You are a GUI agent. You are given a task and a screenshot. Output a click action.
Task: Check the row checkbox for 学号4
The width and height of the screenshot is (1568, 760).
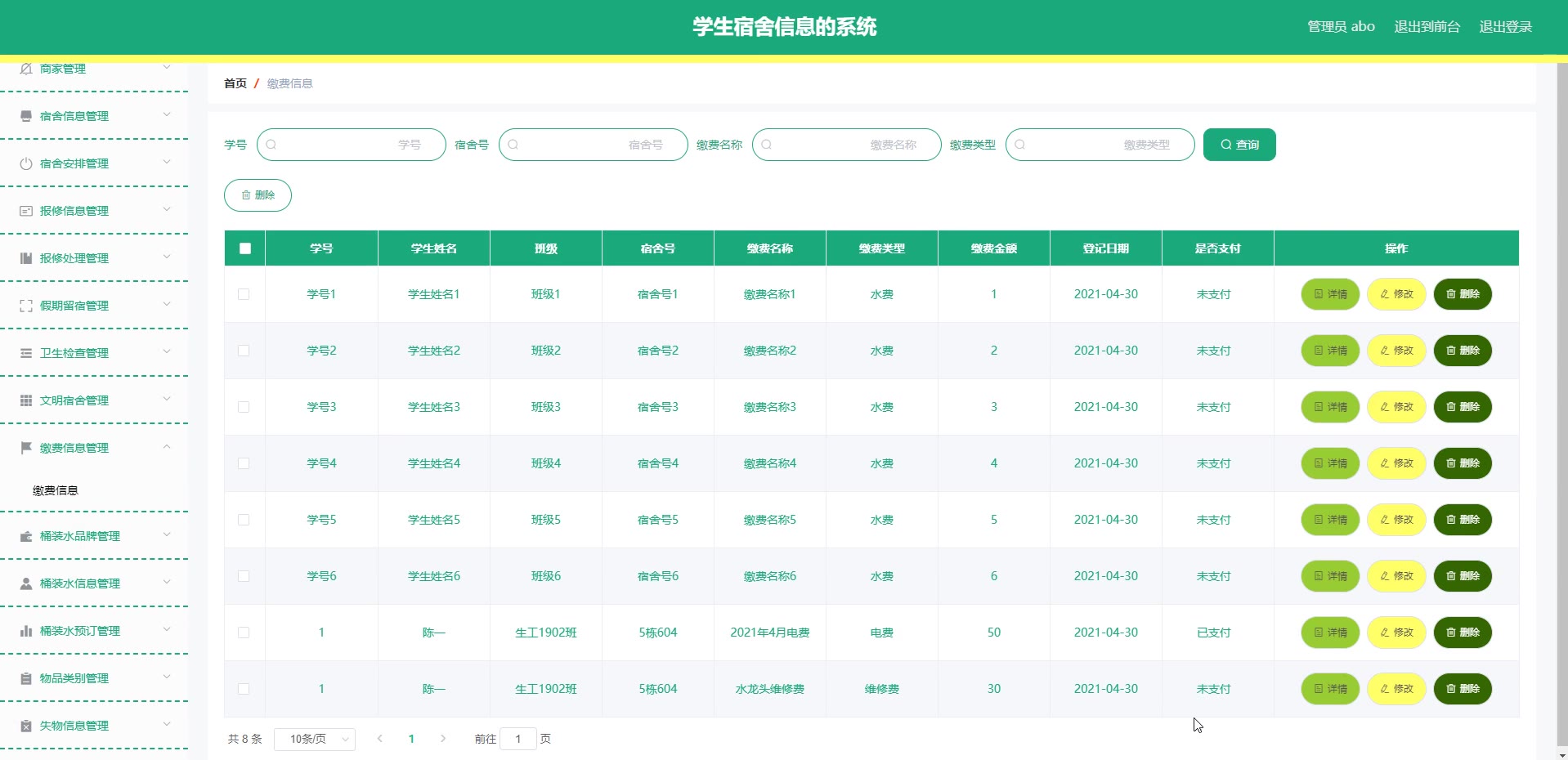click(244, 463)
